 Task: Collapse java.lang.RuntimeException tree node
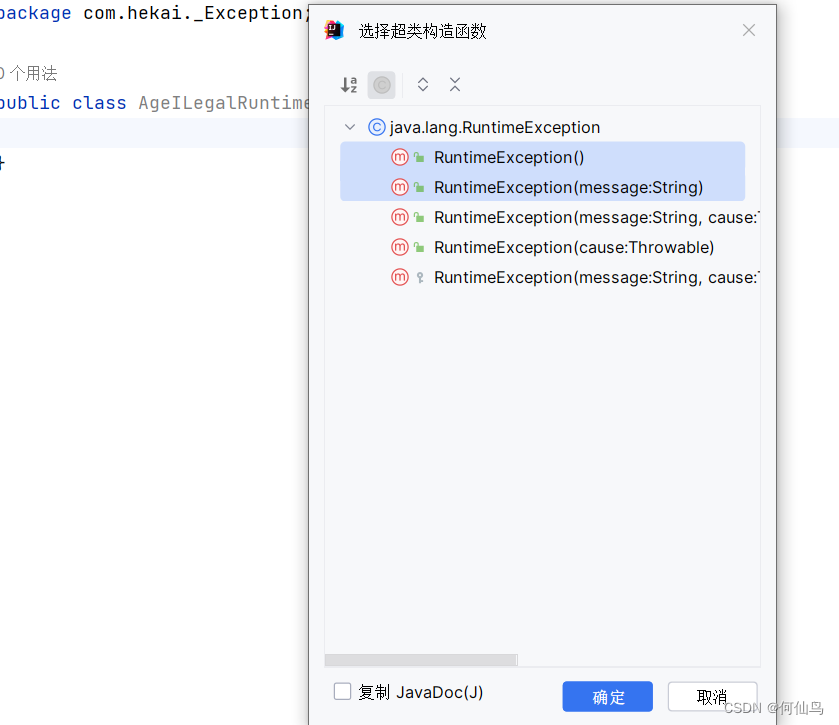click(350, 127)
